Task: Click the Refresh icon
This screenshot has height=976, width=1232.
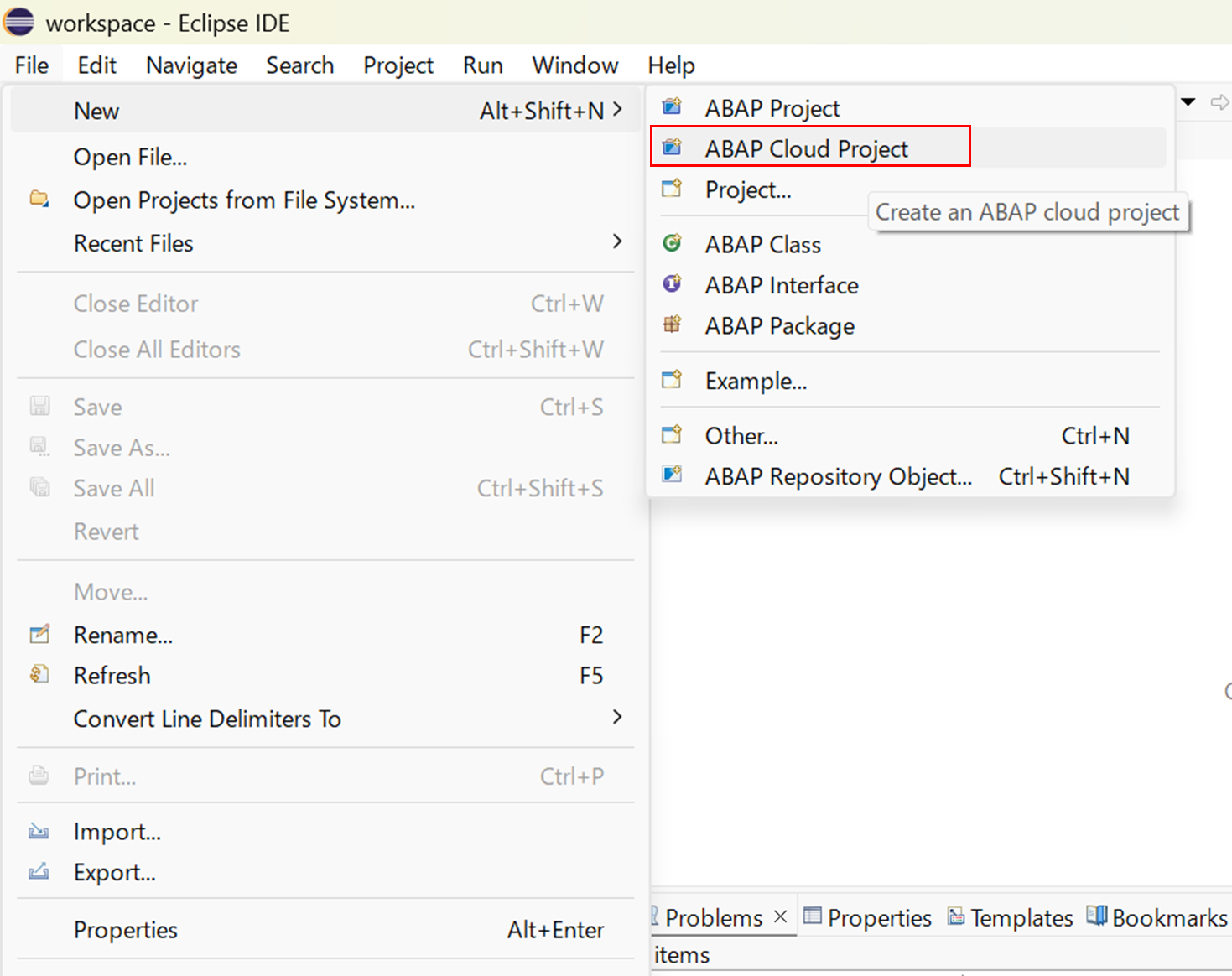Action: [x=39, y=674]
